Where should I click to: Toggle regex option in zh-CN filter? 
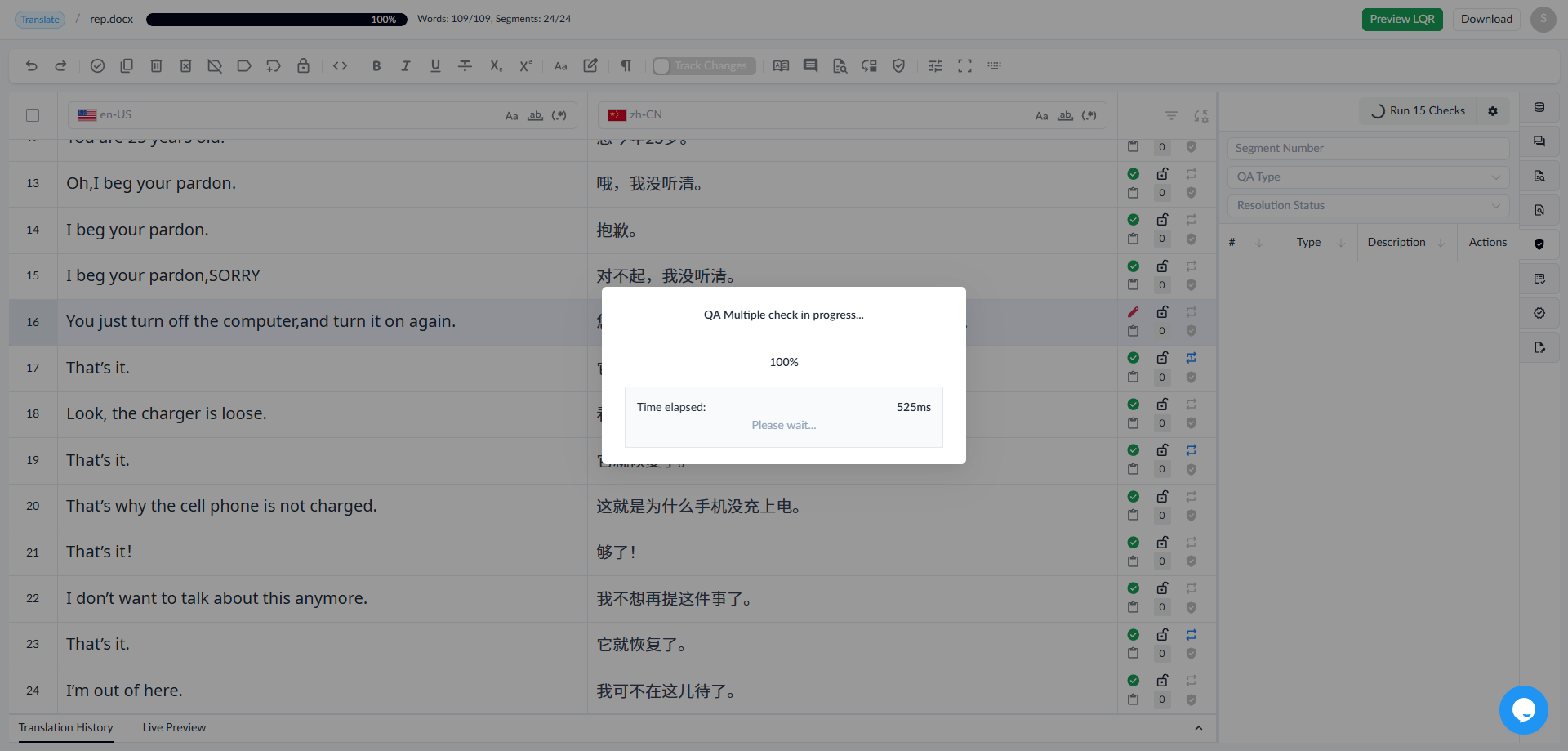[1089, 115]
